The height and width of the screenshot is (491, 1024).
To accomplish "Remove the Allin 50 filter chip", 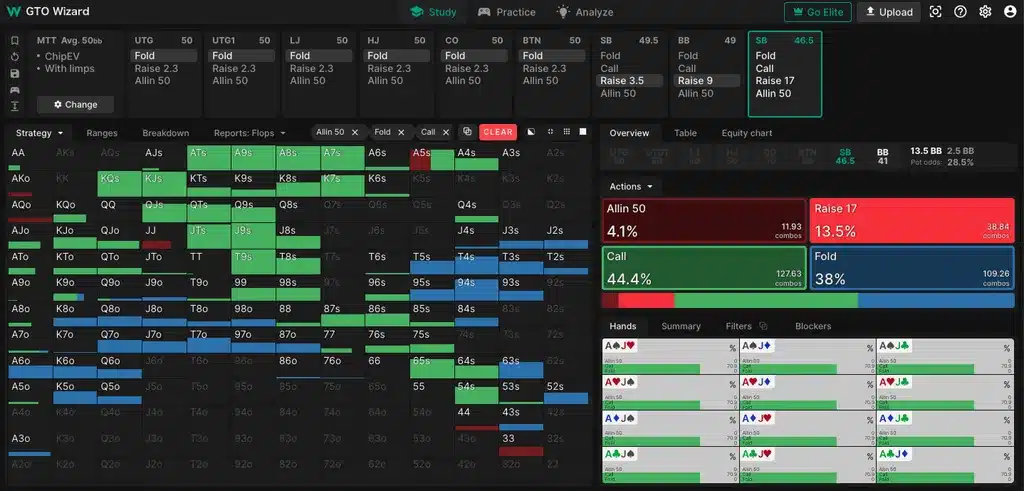I will 355,132.
